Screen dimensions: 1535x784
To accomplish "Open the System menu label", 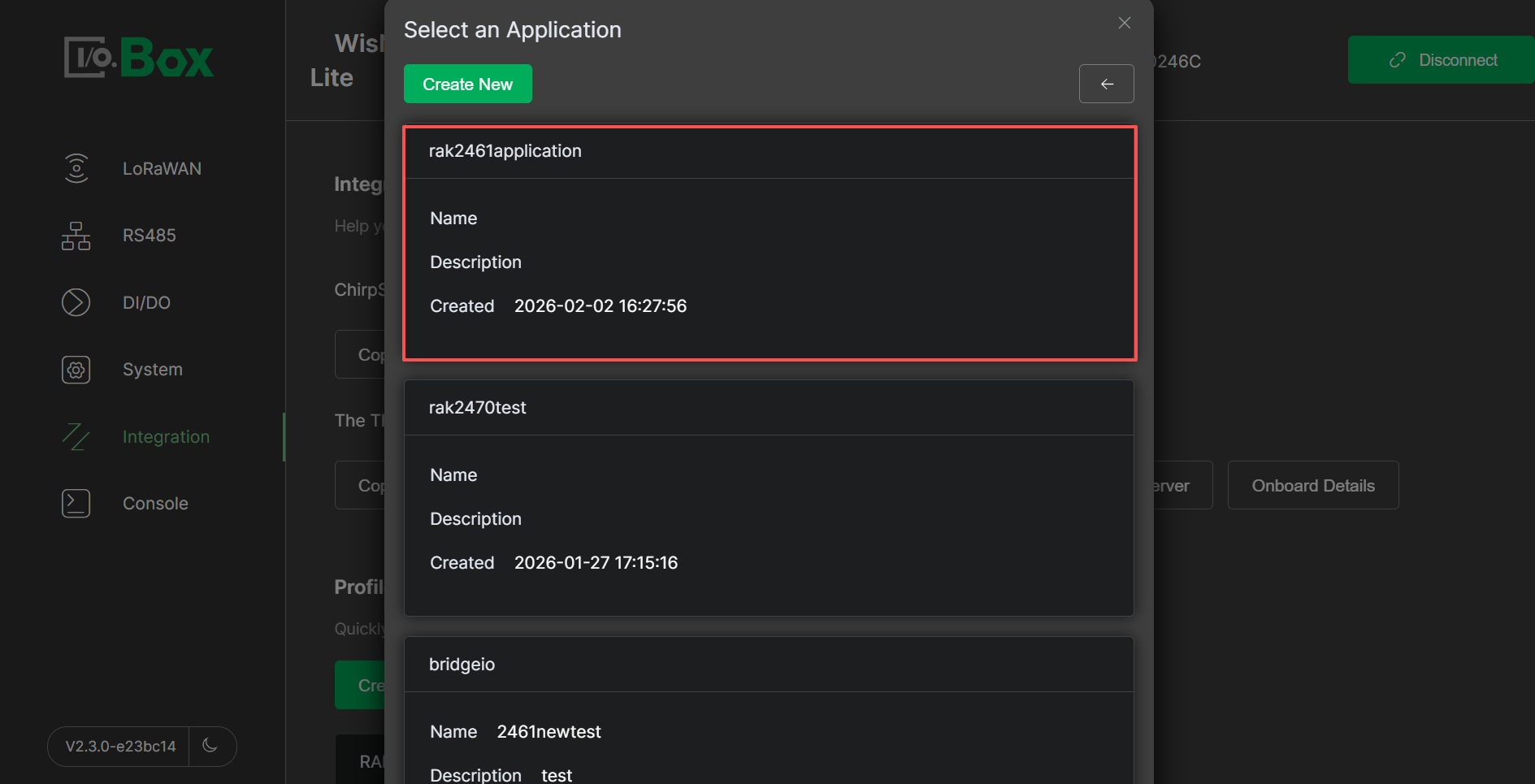I will point(153,370).
